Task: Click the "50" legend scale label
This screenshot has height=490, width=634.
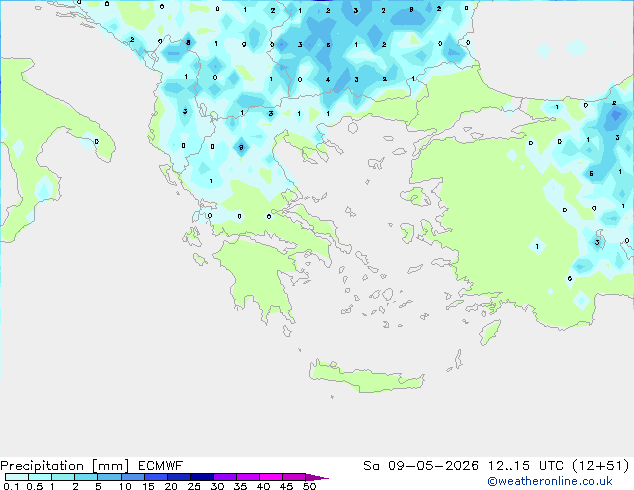Action: (310, 486)
